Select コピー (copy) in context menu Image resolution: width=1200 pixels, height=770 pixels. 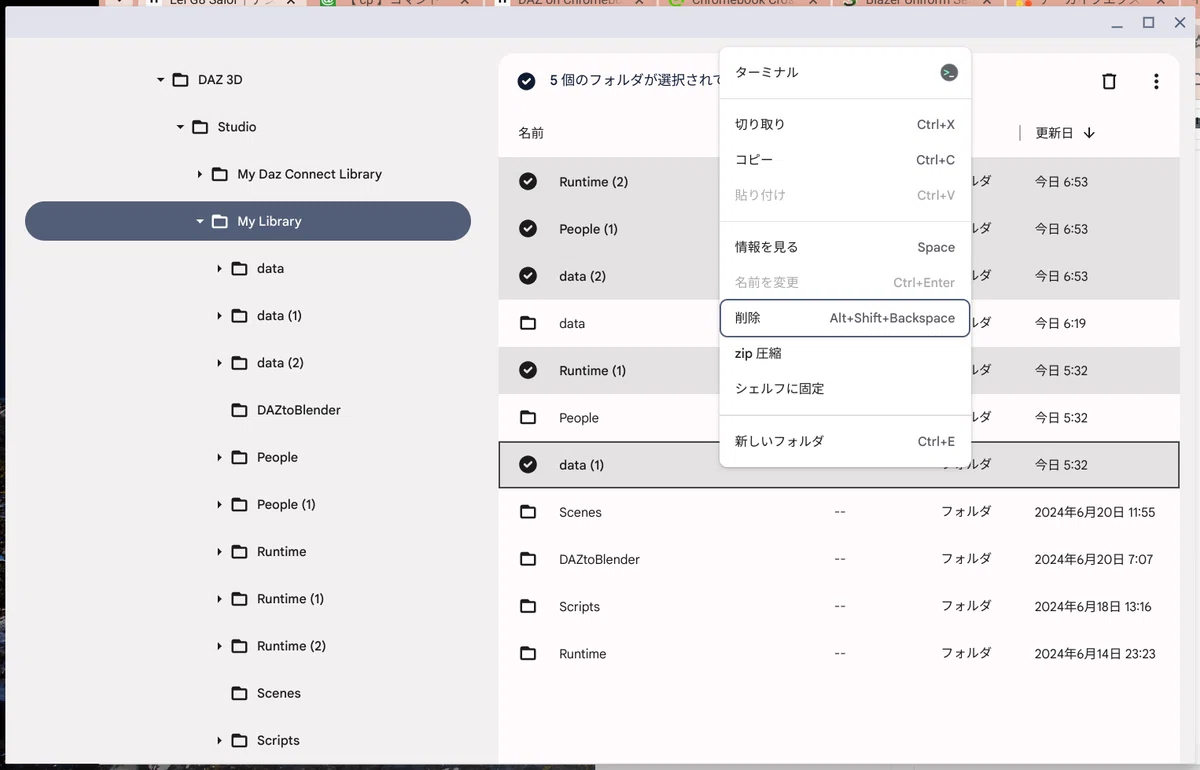845,160
